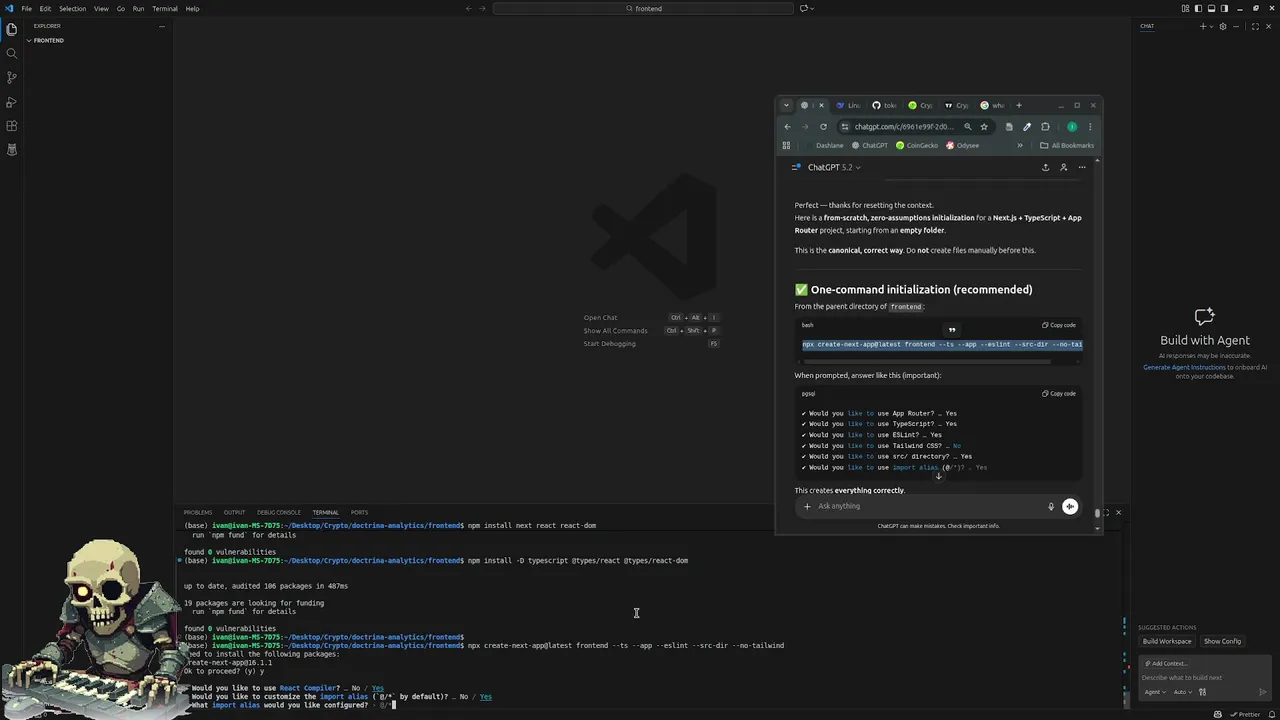Viewport: 1280px width, 720px height.
Task: Open CoinGecko bookmark
Action: 917,145
